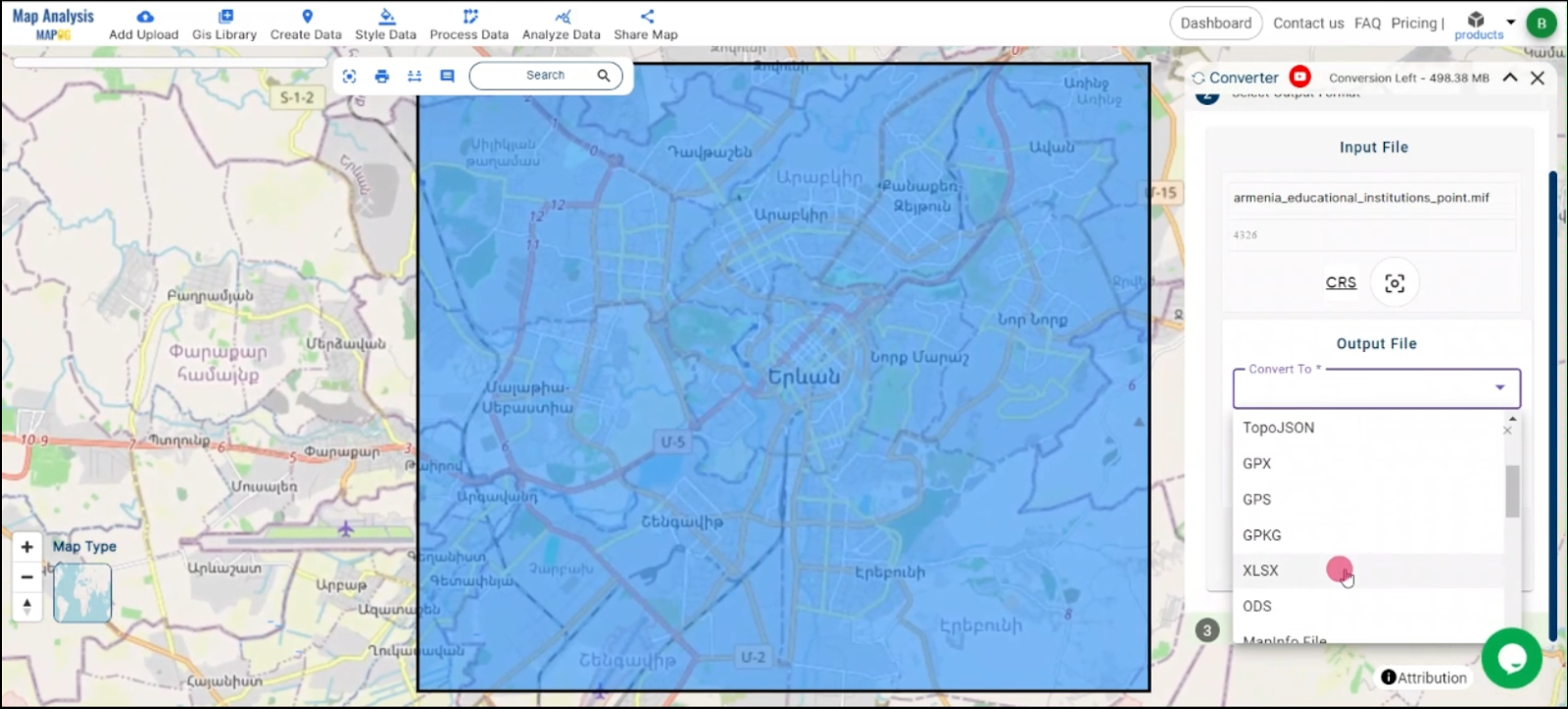Select XLSX format option
The image size is (1568, 709).
tap(1368, 571)
